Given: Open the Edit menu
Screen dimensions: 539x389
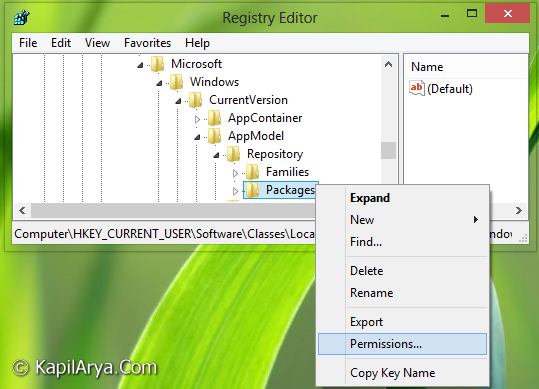Looking at the screenshot, I should pyautogui.click(x=61, y=43).
